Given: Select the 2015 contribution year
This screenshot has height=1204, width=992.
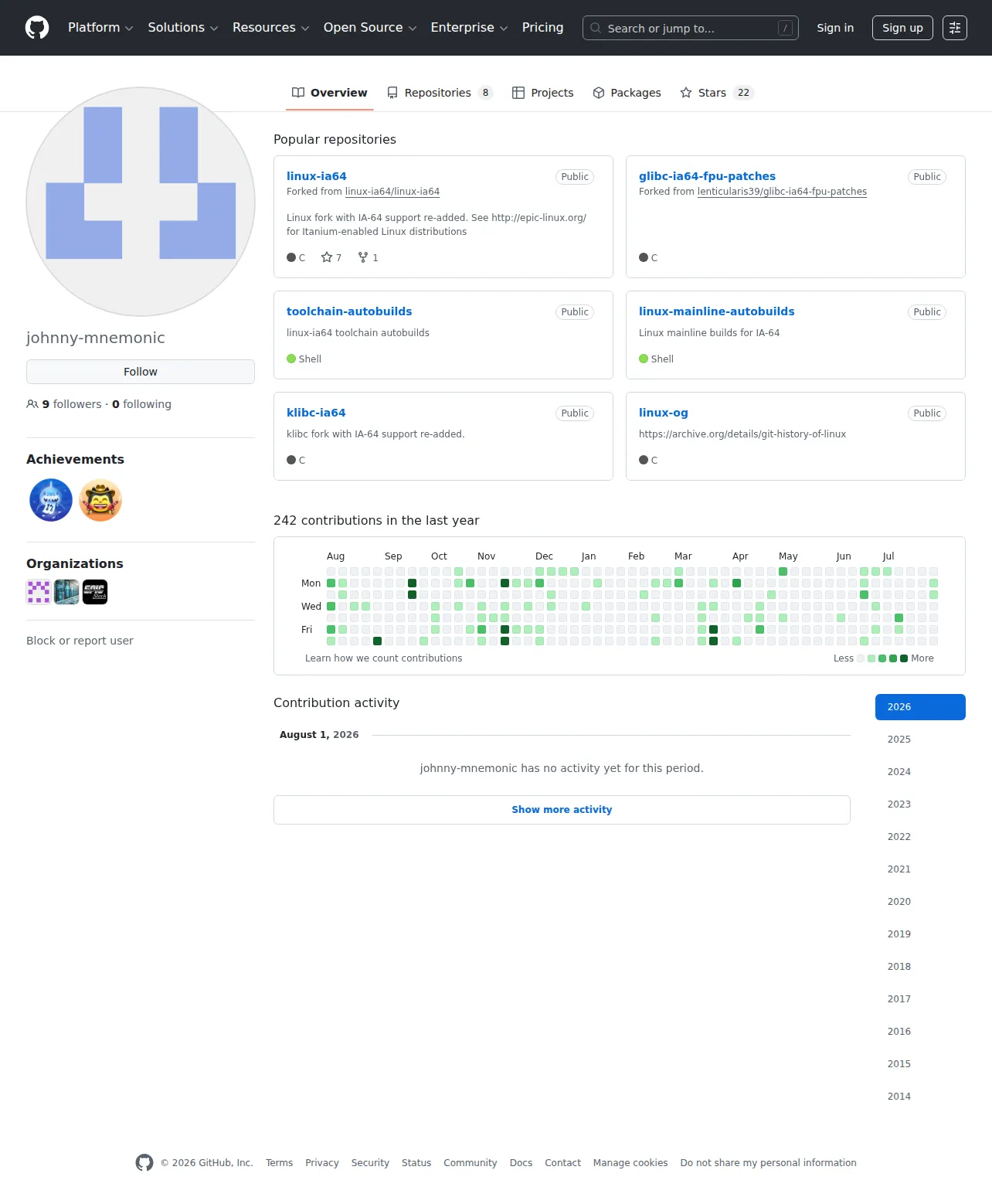Looking at the screenshot, I should coord(920,1064).
